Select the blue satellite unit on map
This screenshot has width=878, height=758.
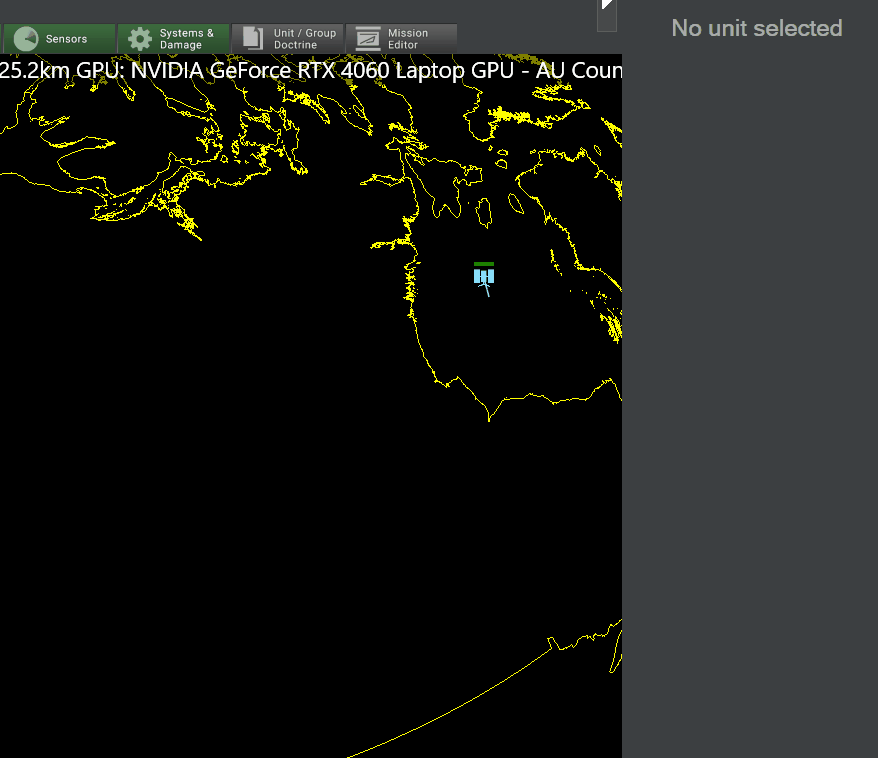tap(484, 278)
